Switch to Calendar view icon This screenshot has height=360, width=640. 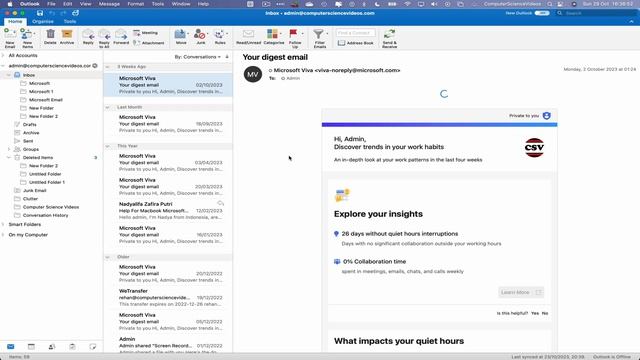coord(31,347)
